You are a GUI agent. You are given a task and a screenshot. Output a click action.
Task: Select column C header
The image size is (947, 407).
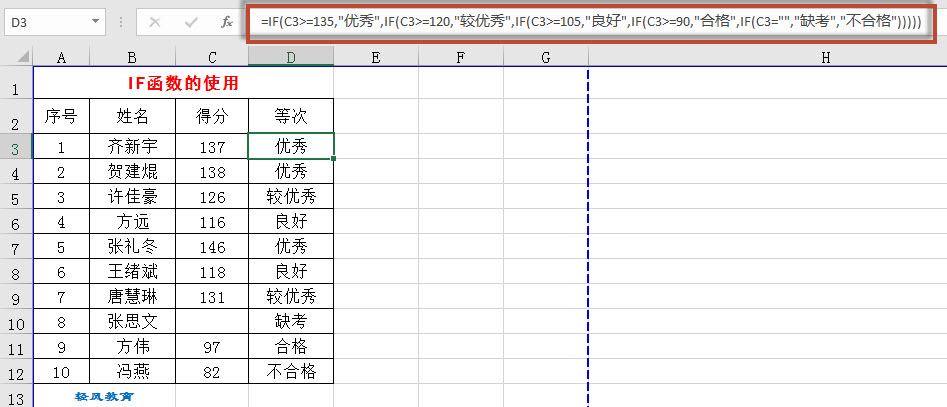[212, 57]
